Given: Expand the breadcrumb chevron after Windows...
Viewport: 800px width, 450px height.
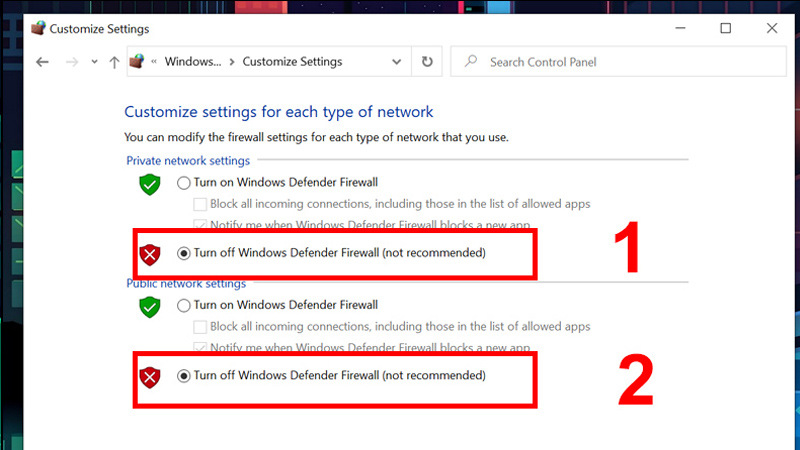Looking at the screenshot, I should click(232, 62).
